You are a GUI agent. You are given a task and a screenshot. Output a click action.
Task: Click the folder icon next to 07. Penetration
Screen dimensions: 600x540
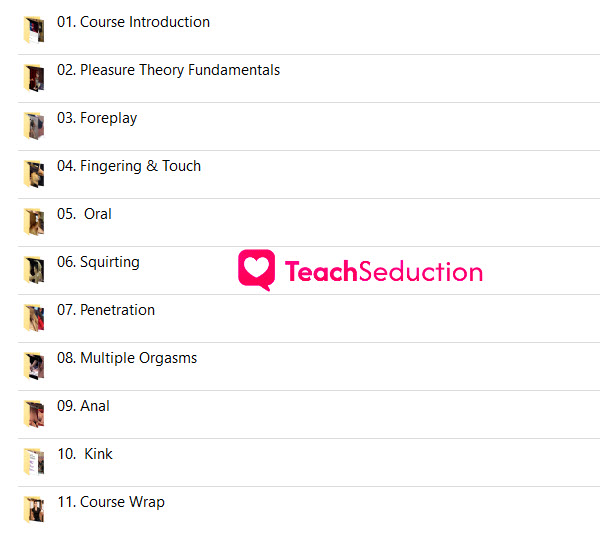[34, 318]
